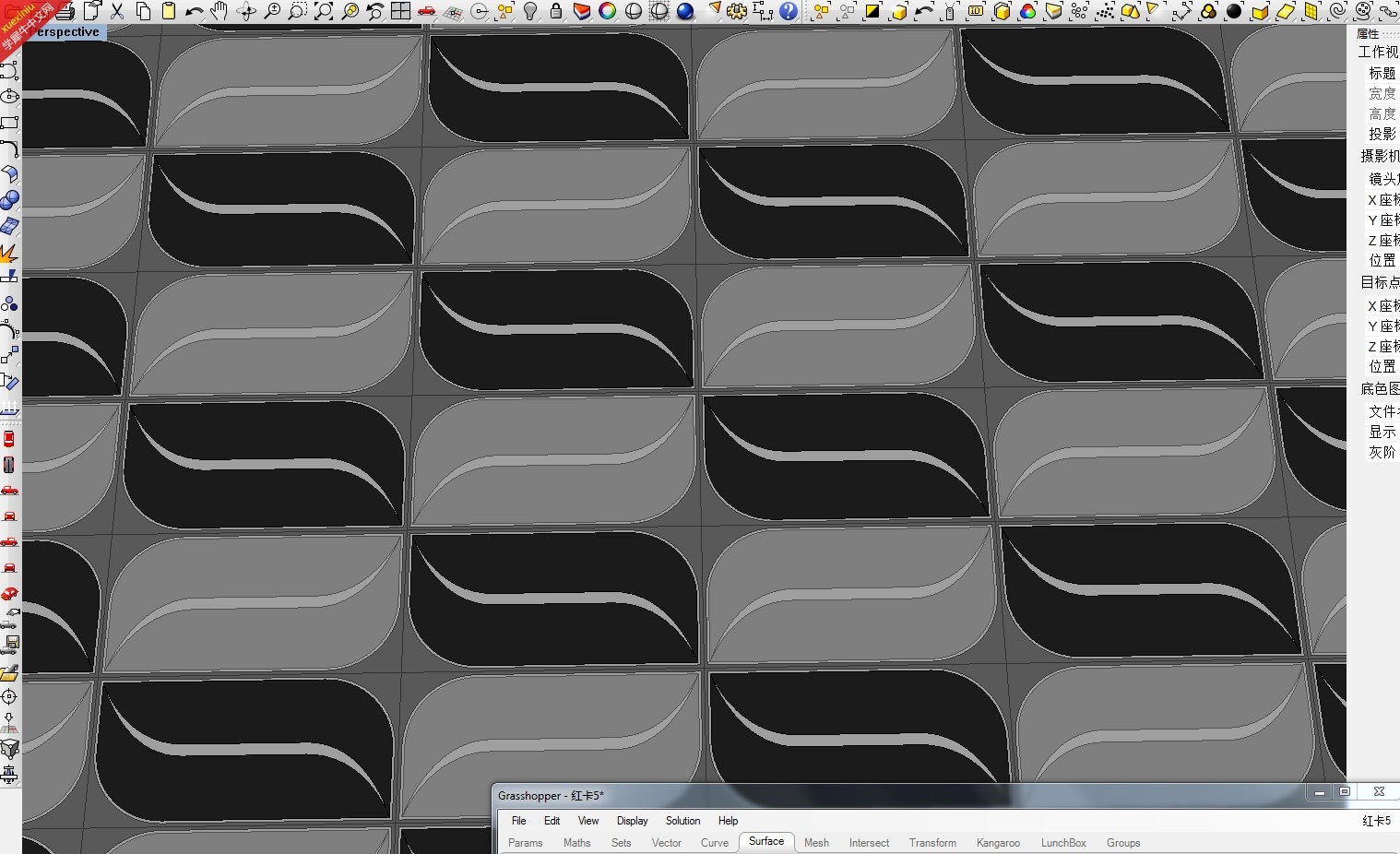Image resolution: width=1400 pixels, height=854 pixels.
Task: Switch to Kangaroo tab in Grasshopper
Action: [999, 843]
